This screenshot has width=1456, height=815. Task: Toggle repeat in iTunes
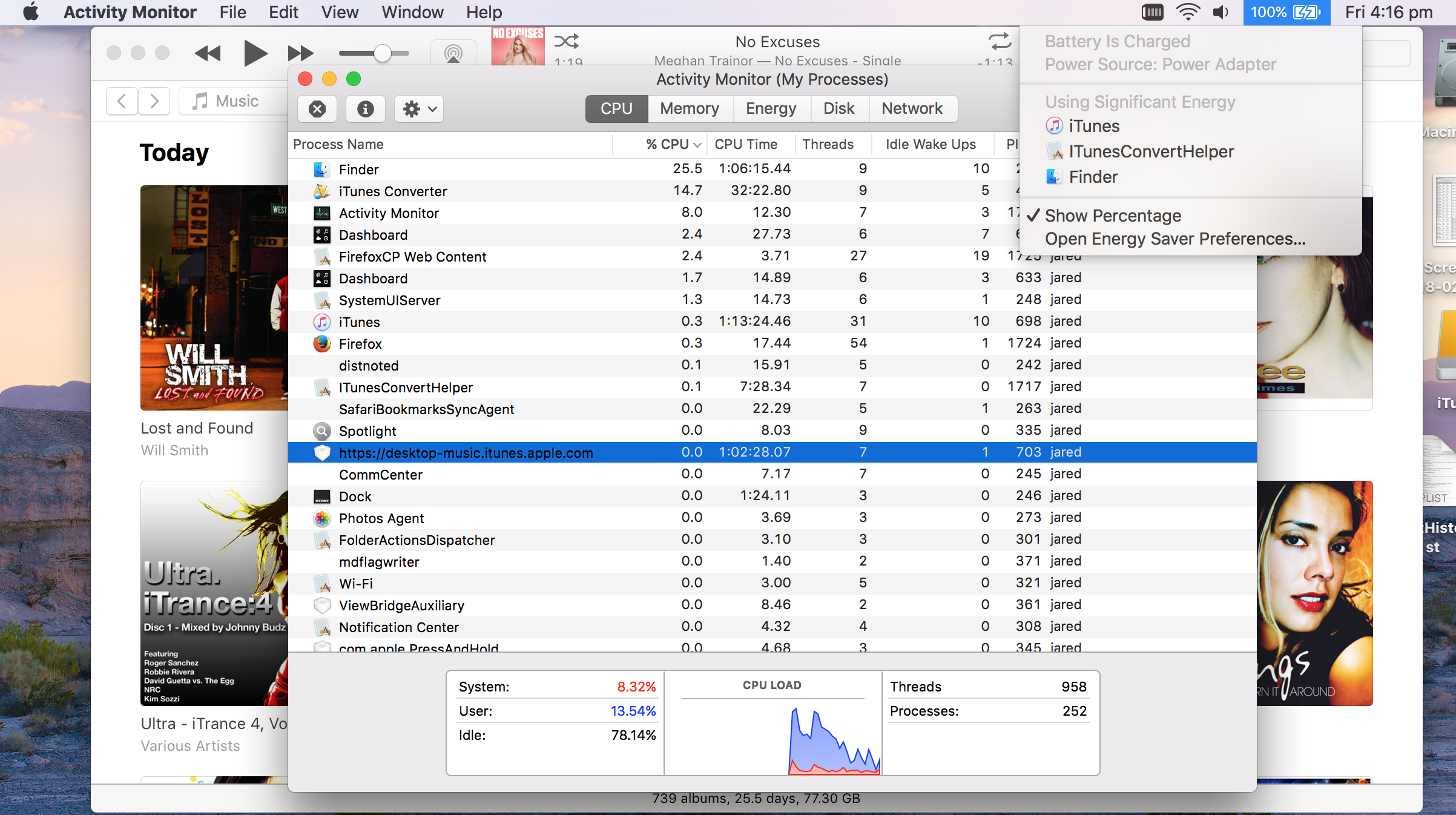coord(1000,41)
